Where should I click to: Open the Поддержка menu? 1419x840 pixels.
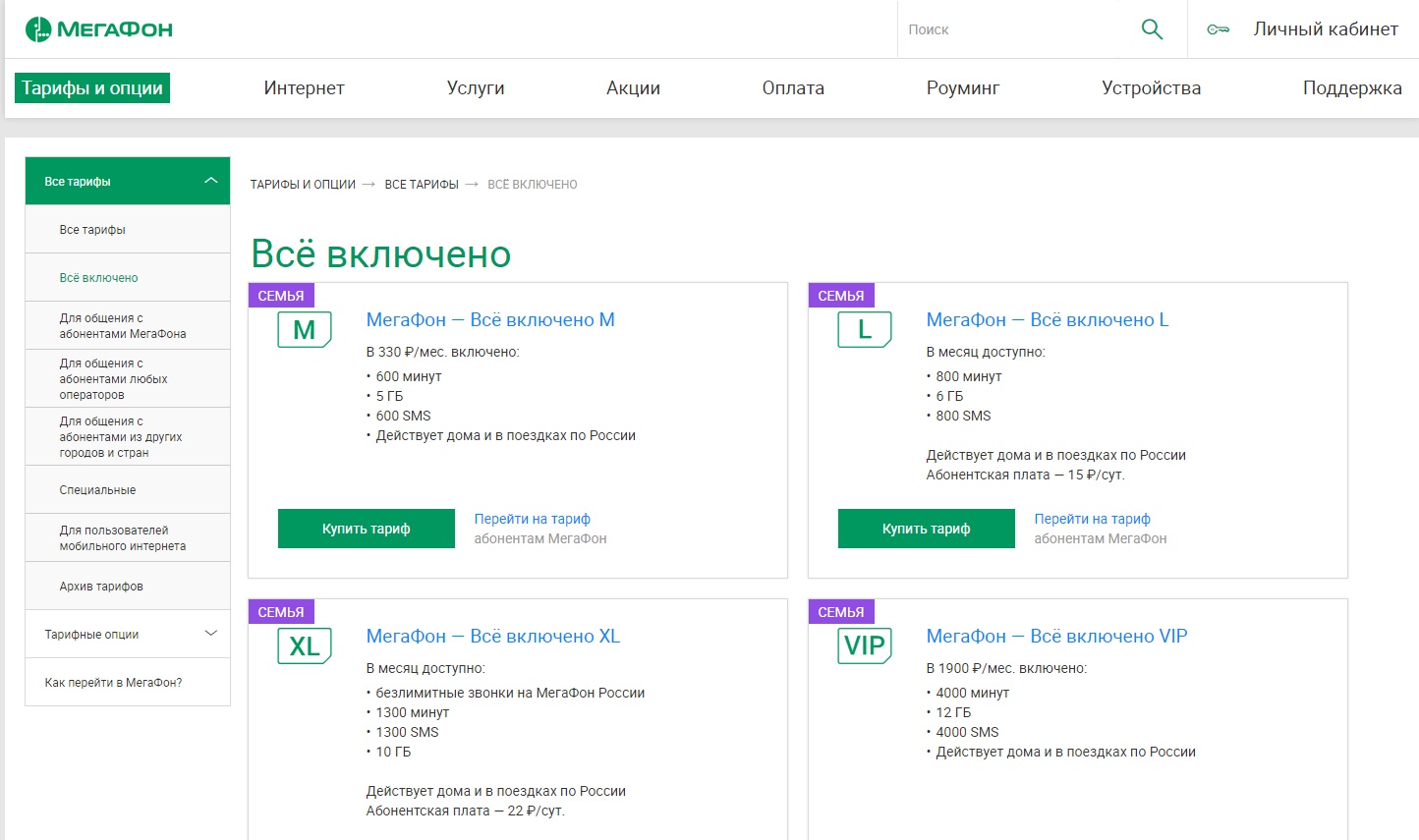coord(1352,87)
